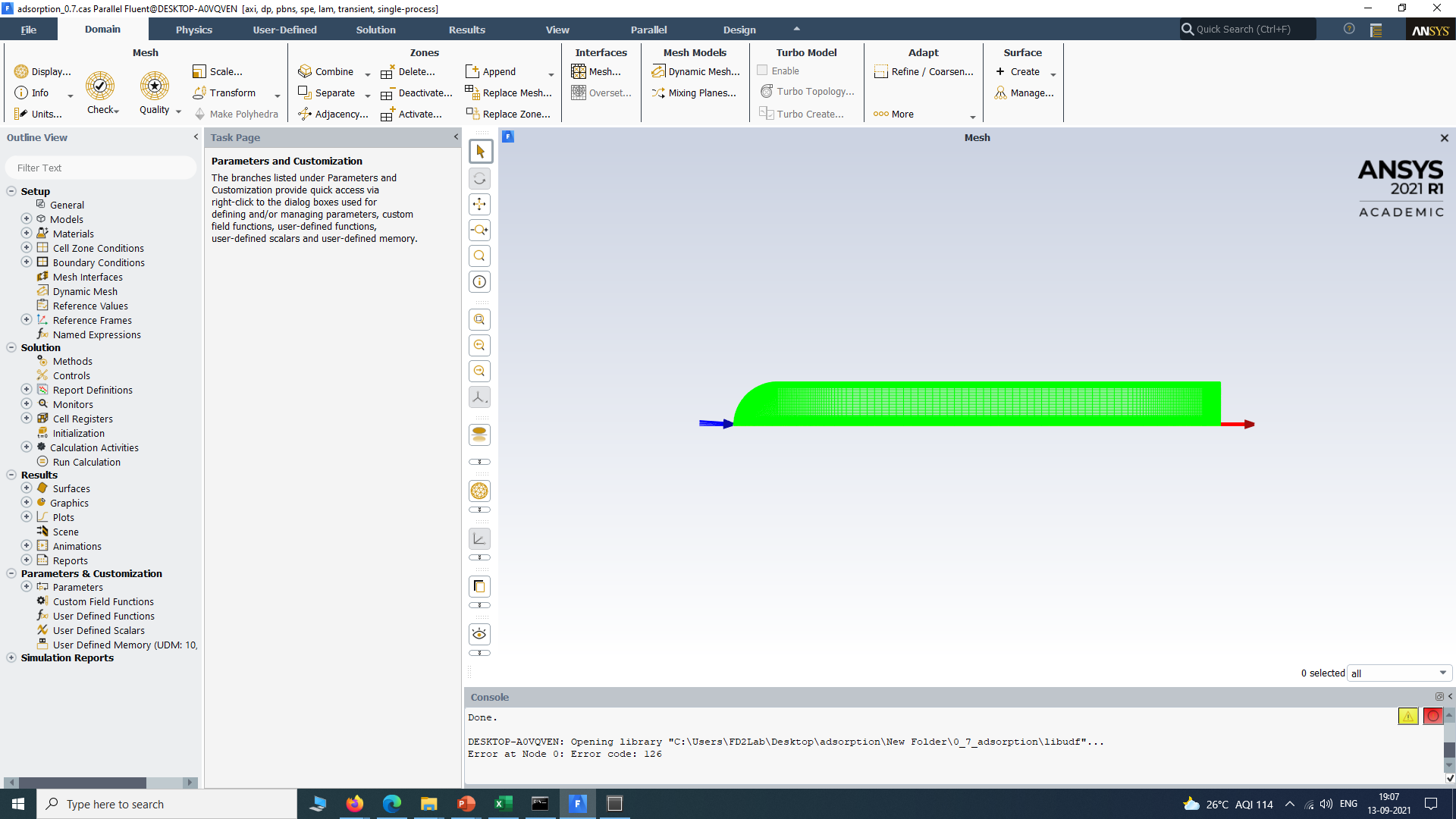
Task: Open Excel from the Windows taskbar
Action: (504, 804)
